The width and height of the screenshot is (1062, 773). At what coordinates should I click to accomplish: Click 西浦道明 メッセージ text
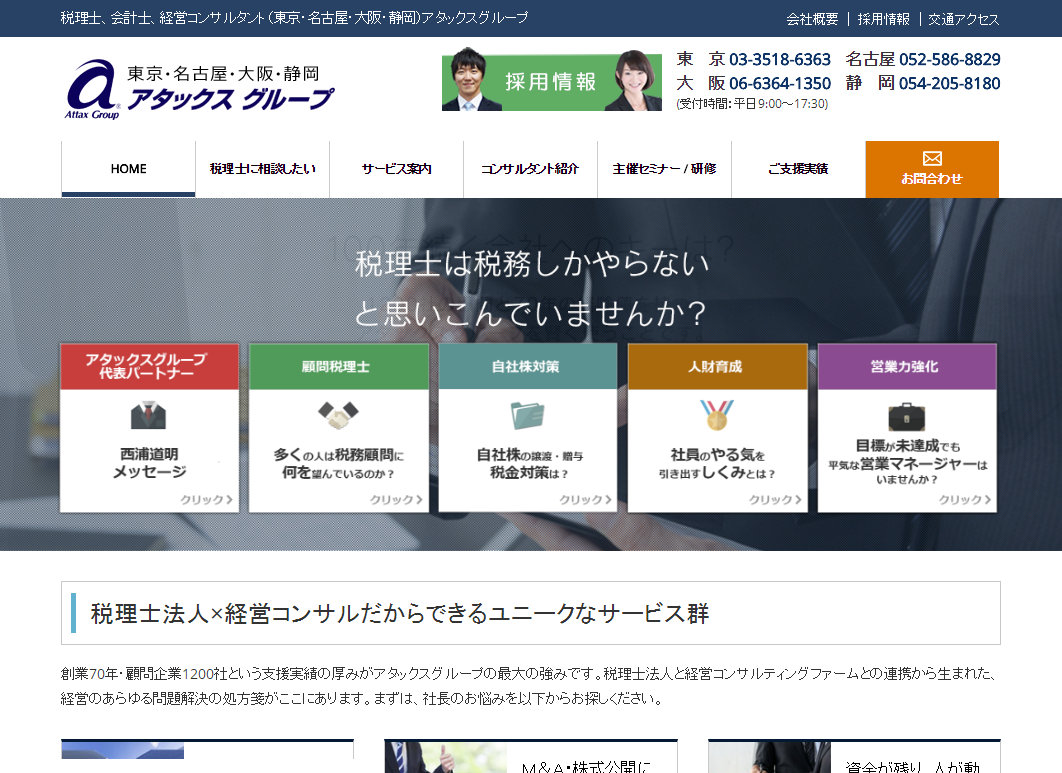tap(150, 463)
